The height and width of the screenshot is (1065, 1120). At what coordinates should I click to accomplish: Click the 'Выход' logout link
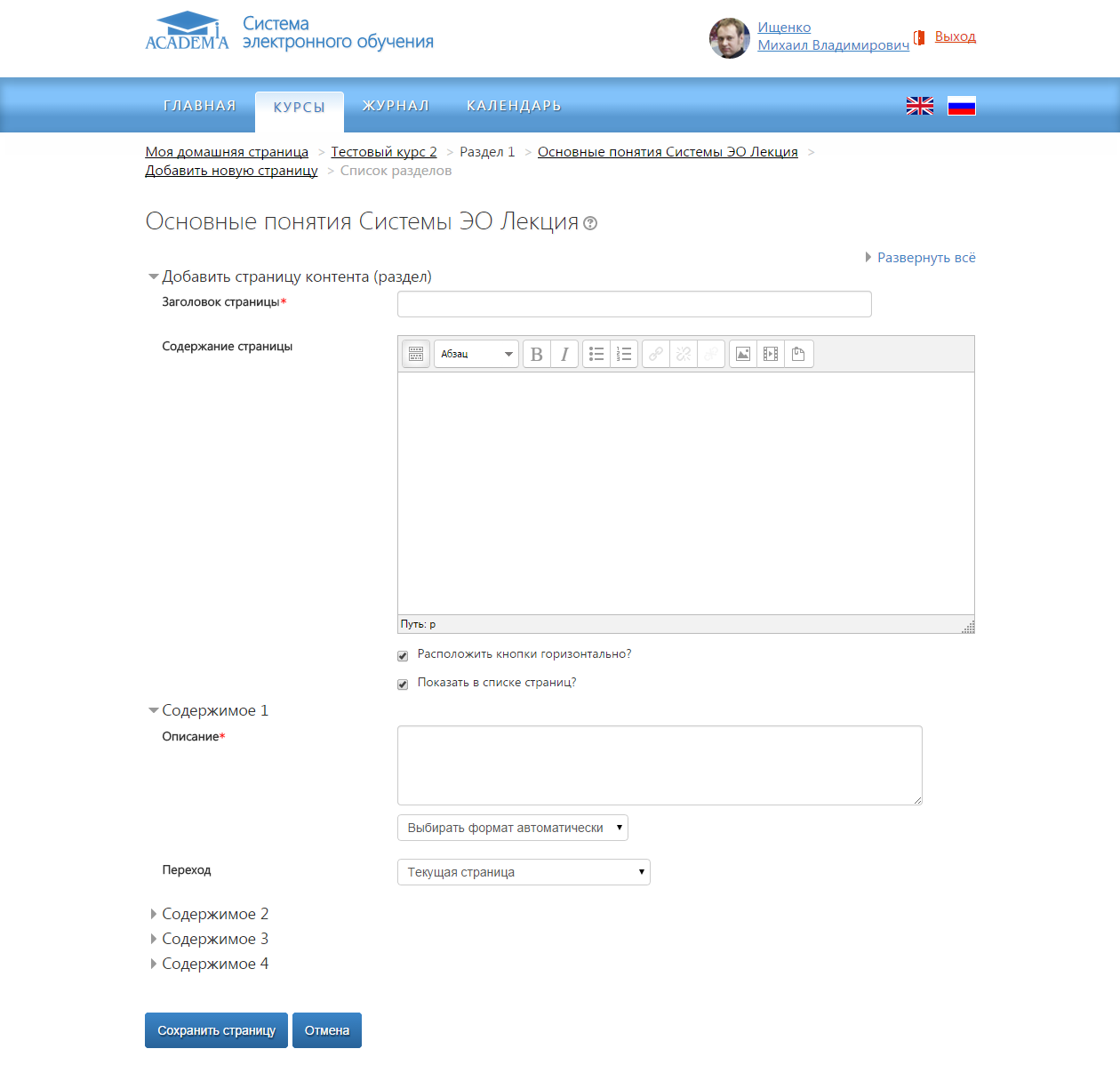[955, 36]
